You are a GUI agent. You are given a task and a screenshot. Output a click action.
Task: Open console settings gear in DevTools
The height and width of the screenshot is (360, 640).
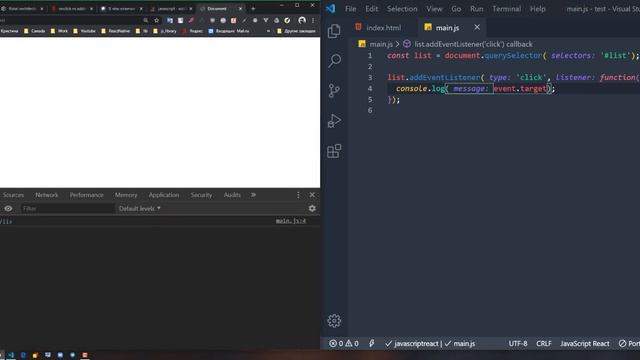click(312, 209)
